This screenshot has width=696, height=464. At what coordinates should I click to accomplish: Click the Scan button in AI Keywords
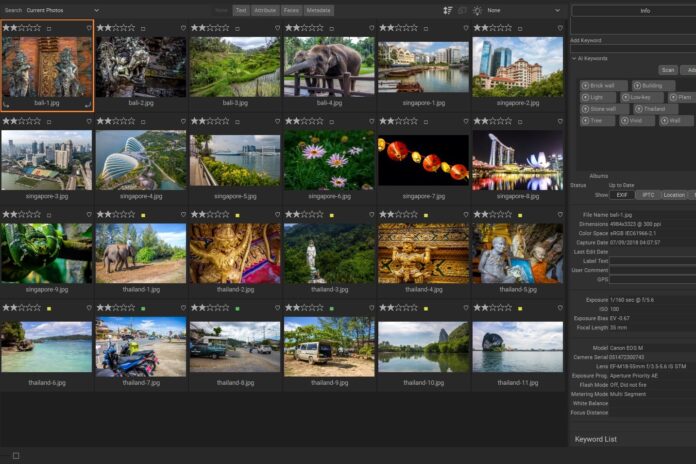(668, 70)
